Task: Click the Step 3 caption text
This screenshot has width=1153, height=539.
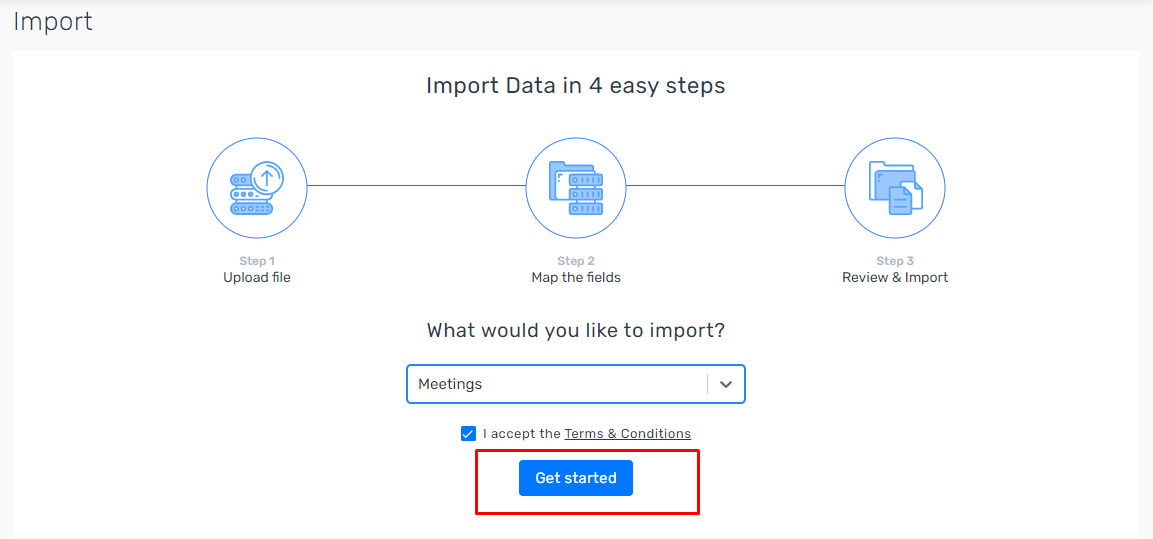Action: 895,261
